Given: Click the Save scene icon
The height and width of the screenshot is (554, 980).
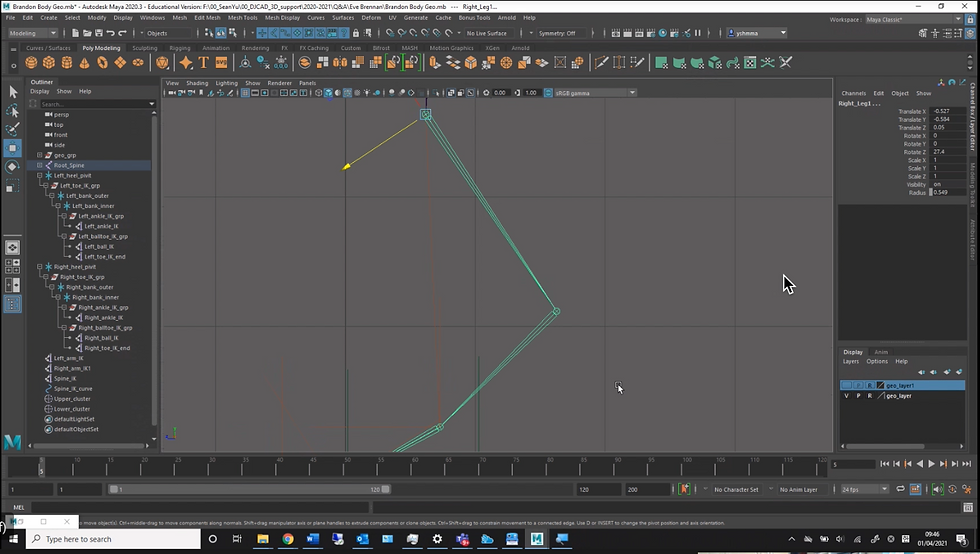Looking at the screenshot, I should (x=98, y=33).
